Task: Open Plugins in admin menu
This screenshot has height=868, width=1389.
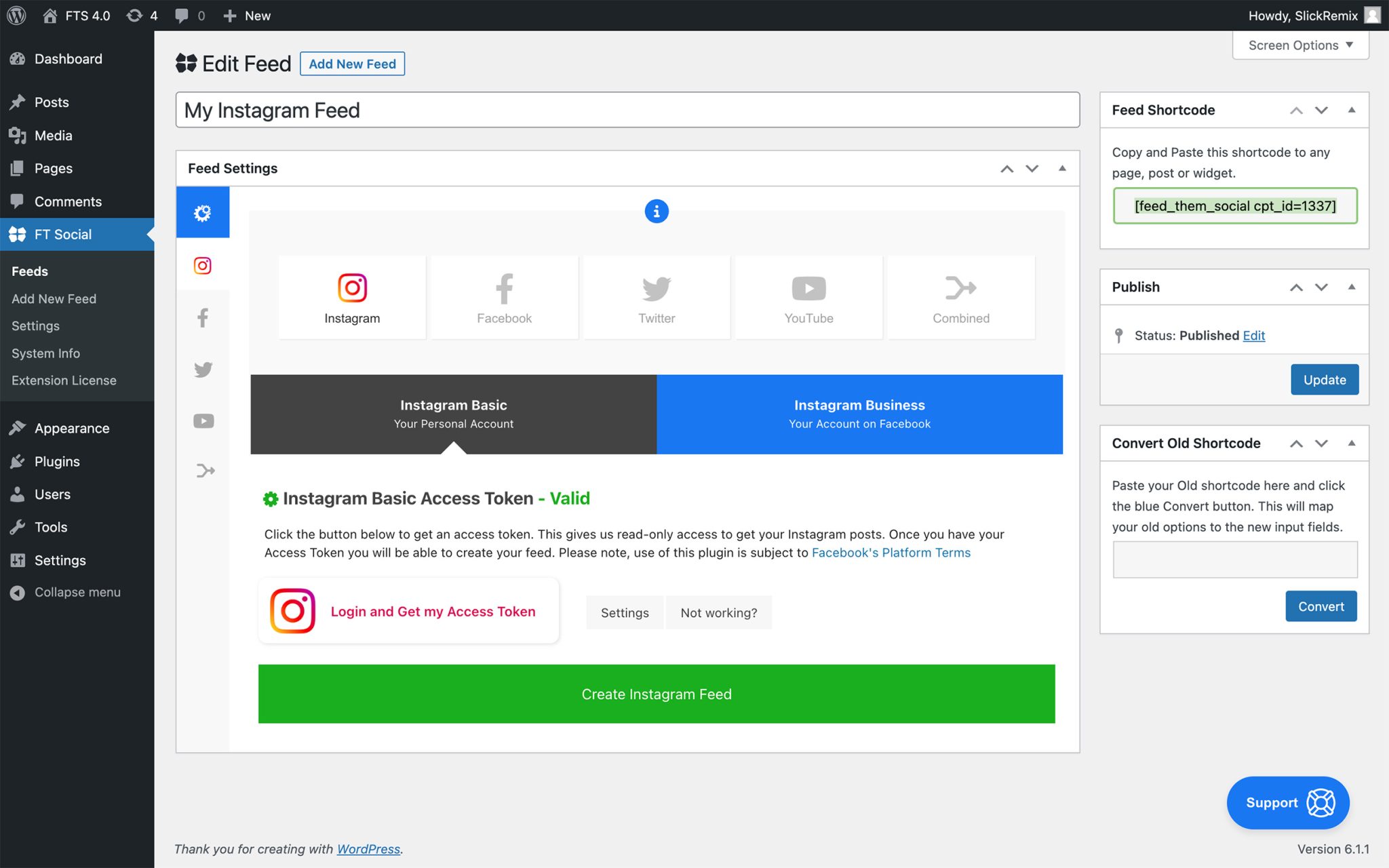Action: [x=77, y=462]
